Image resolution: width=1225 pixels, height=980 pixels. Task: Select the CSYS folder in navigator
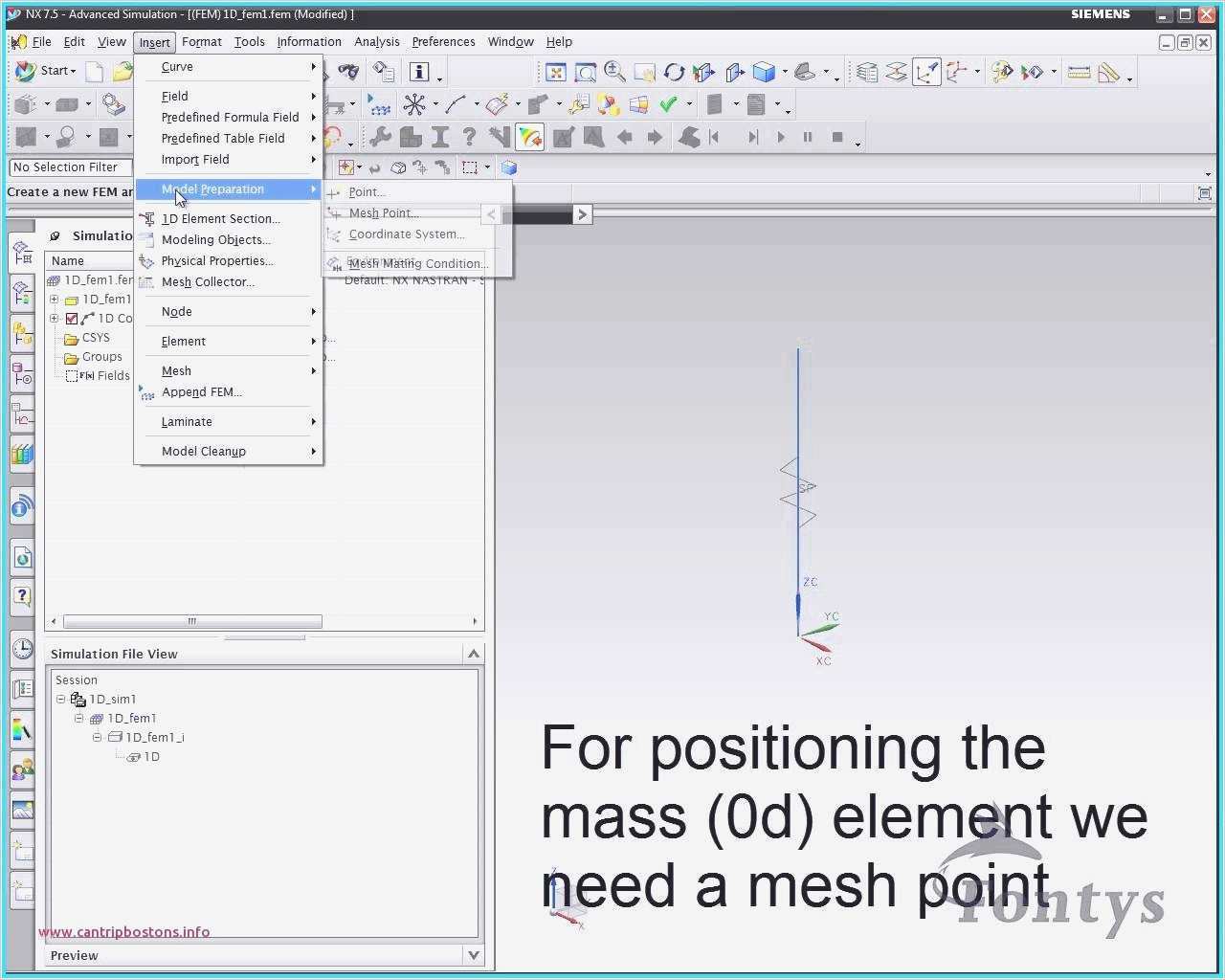87,338
